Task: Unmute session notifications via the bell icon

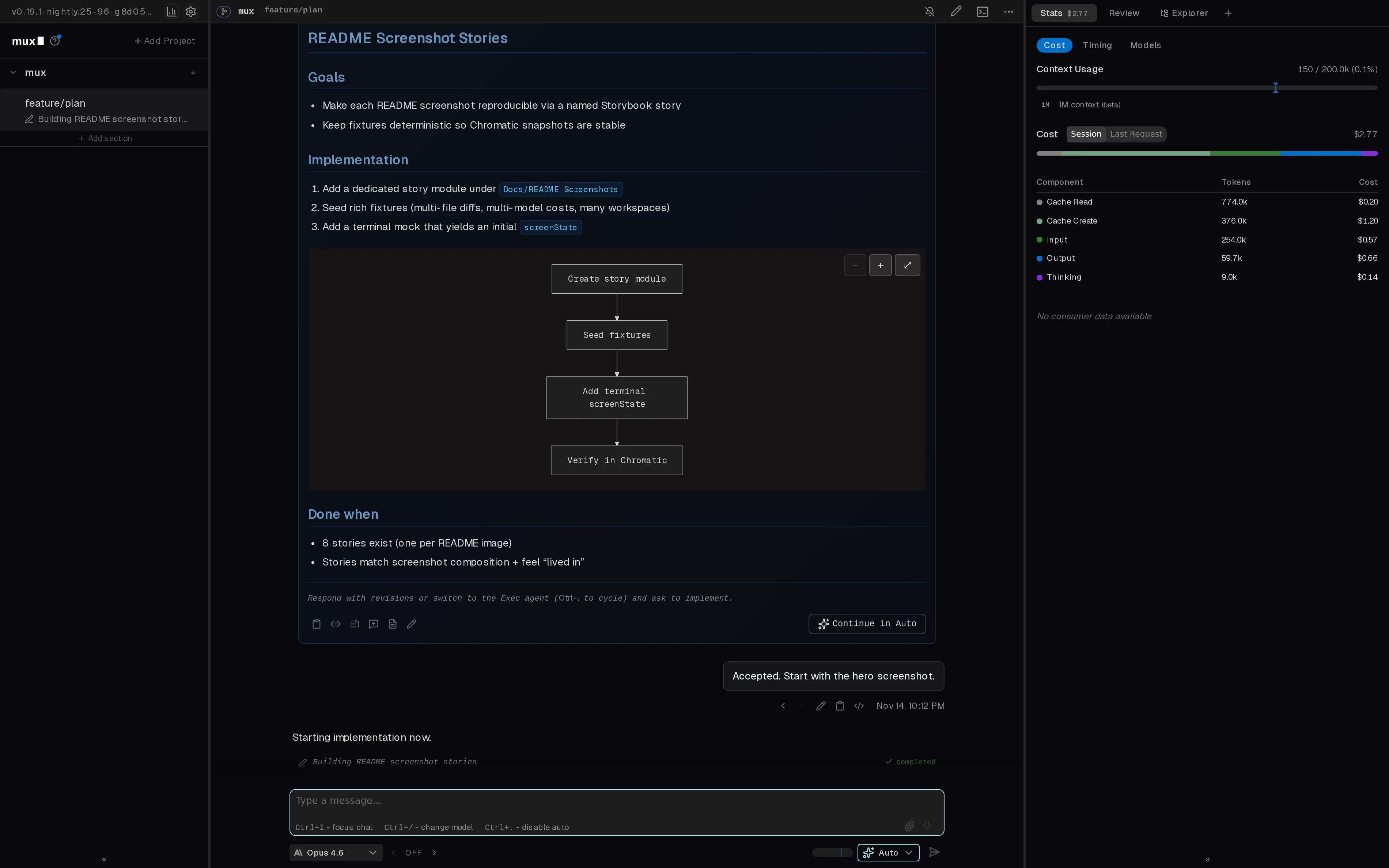Action: (930, 11)
